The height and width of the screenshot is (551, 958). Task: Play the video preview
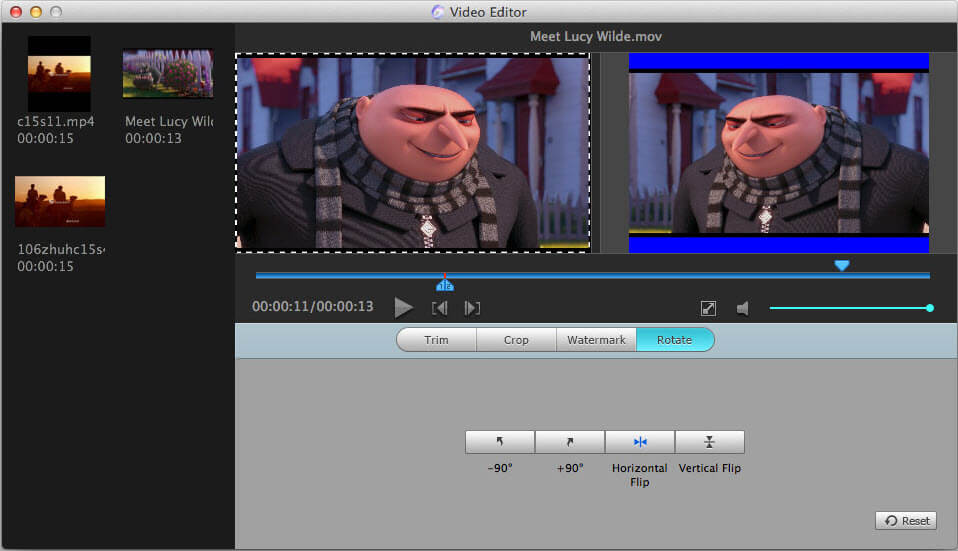403,307
